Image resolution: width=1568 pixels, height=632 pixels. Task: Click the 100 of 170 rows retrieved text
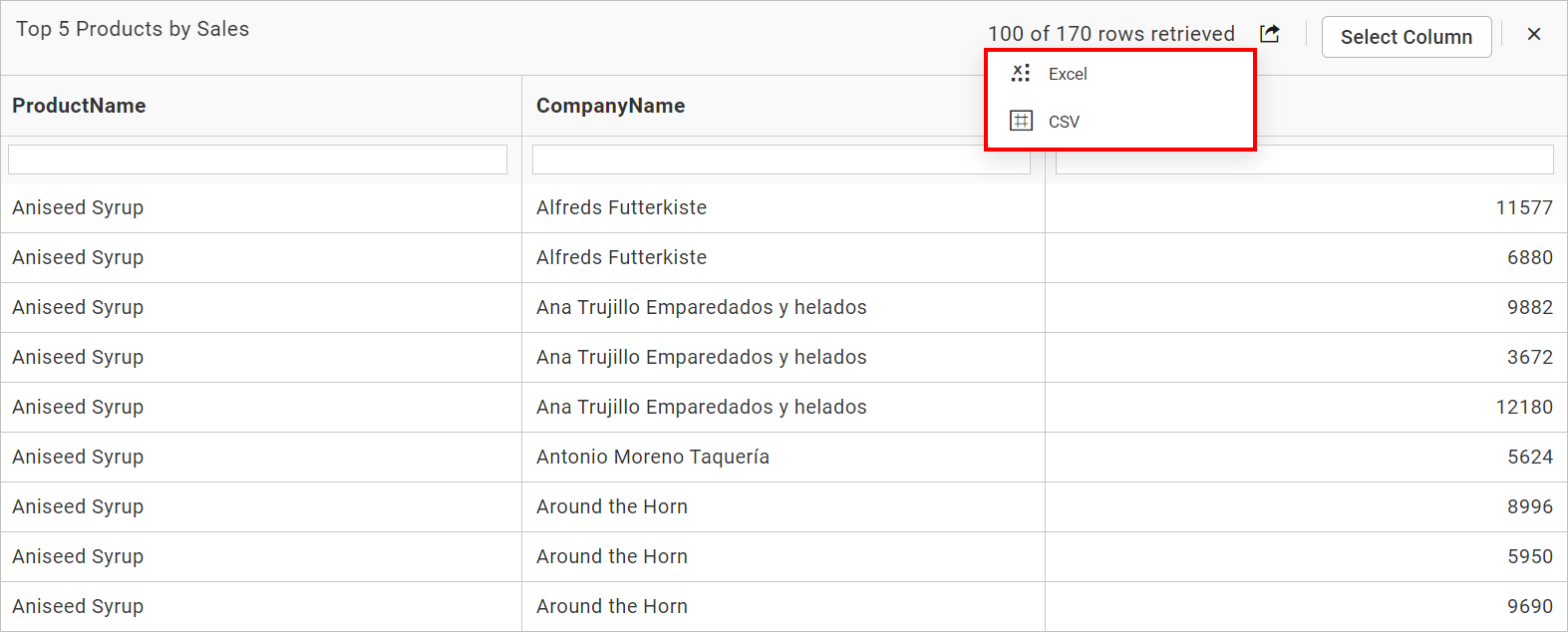1110,33
